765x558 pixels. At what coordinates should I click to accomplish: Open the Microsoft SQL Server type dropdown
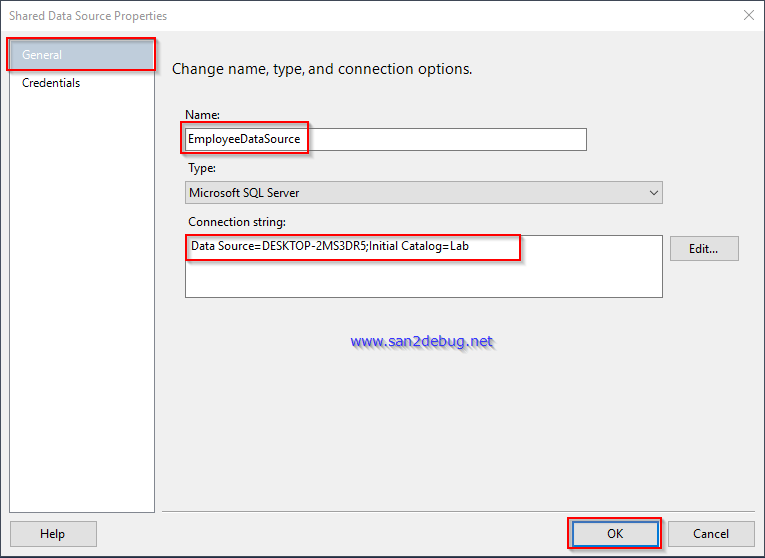click(423, 193)
